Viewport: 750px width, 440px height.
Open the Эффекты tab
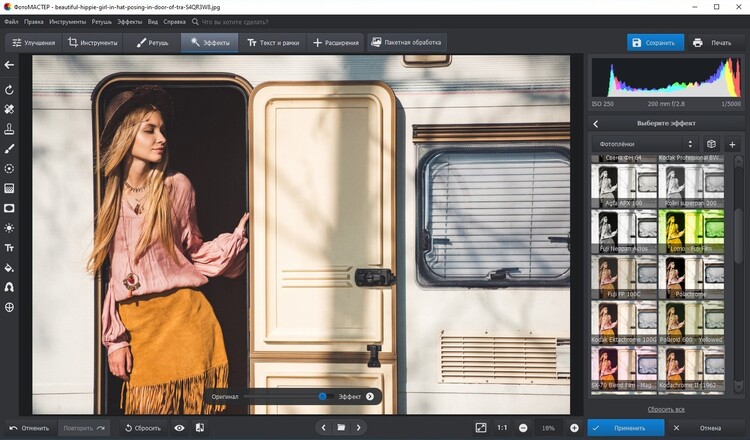point(209,43)
